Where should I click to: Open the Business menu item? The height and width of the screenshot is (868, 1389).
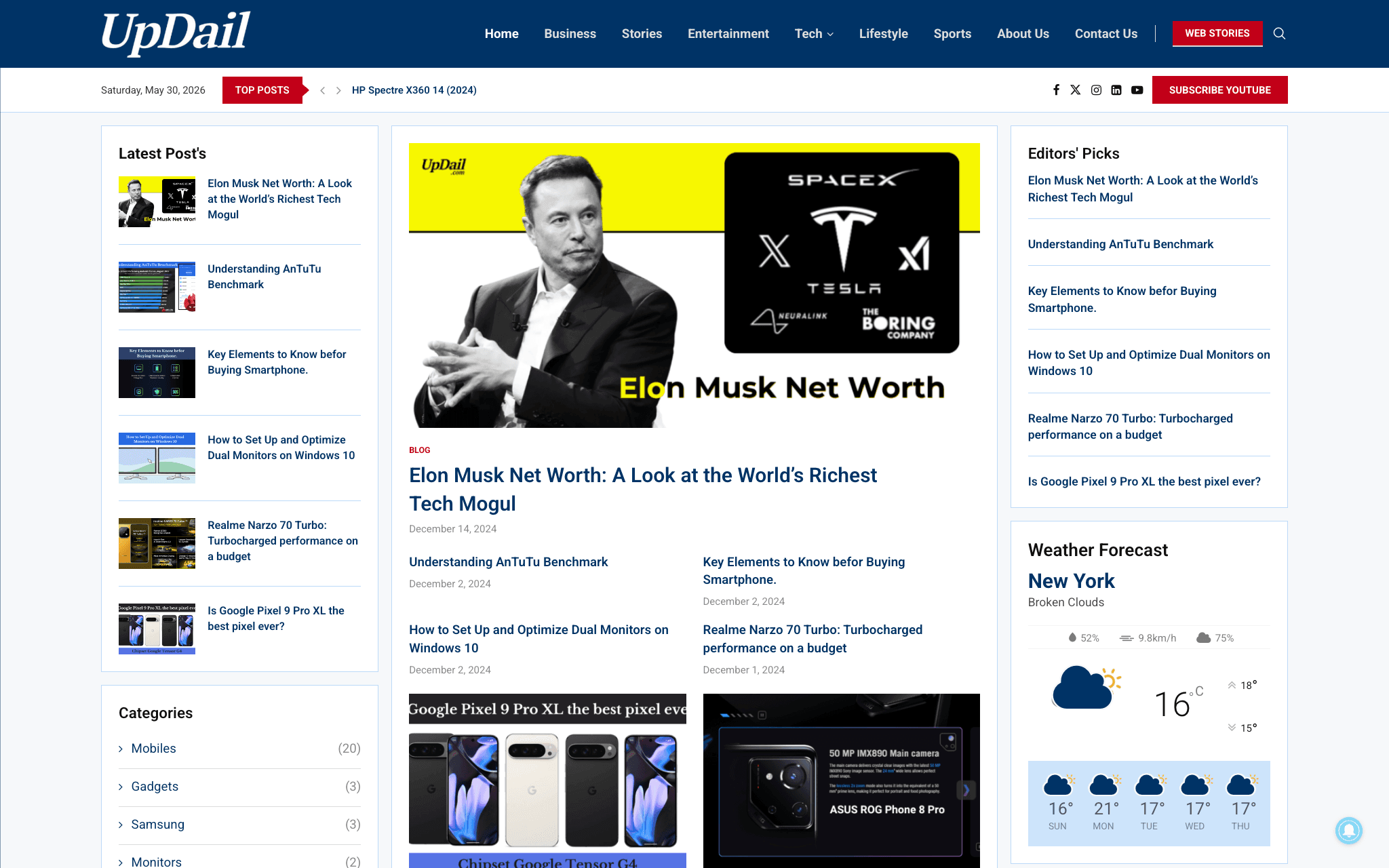click(x=570, y=33)
